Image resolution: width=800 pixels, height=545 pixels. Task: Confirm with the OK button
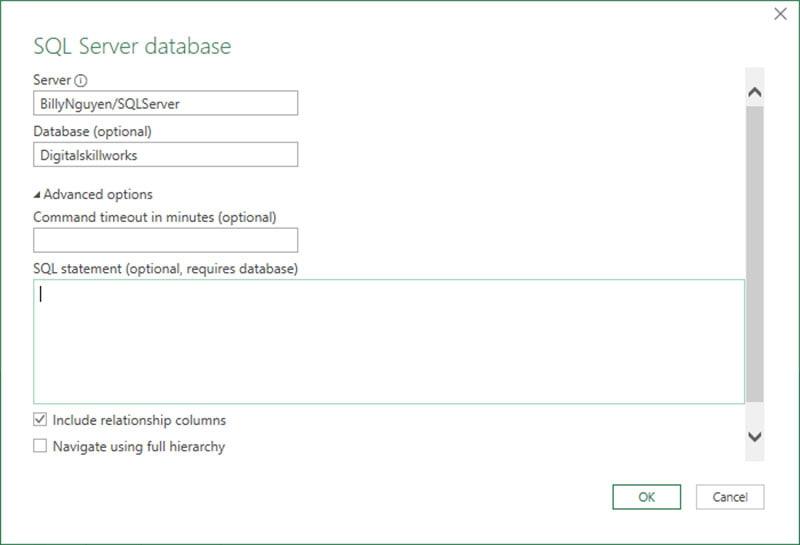(646, 497)
